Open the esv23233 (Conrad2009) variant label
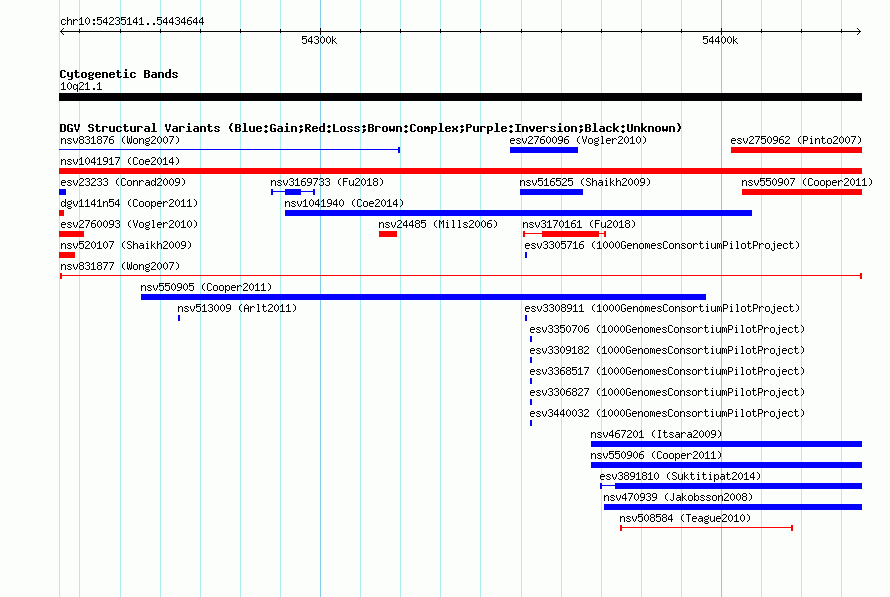Image resolution: width=890 pixels, height=597 pixels. [x=123, y=182]
